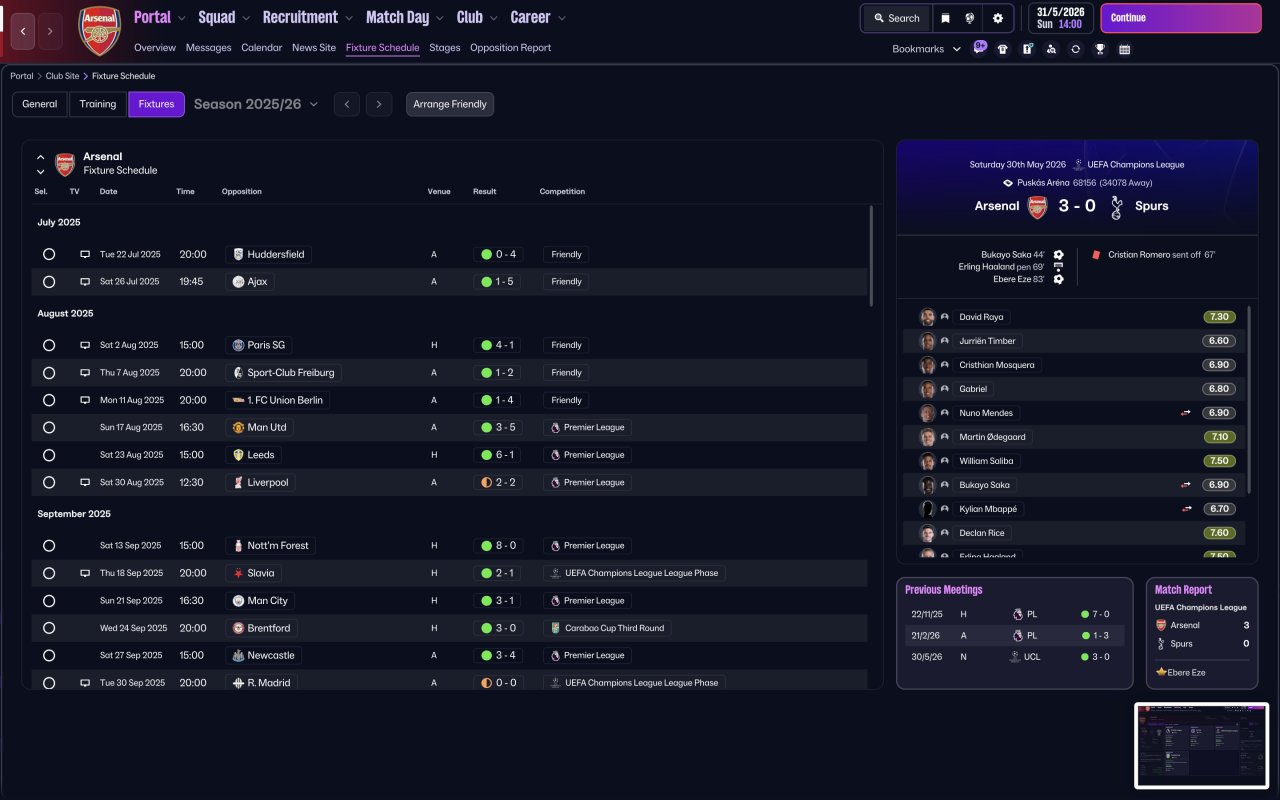Viewport: 1280px width, 800px height.
Task: Select the Sport-Club Freiburg fixture radio button
Action: pyautogui.click(x=49, y=373)
